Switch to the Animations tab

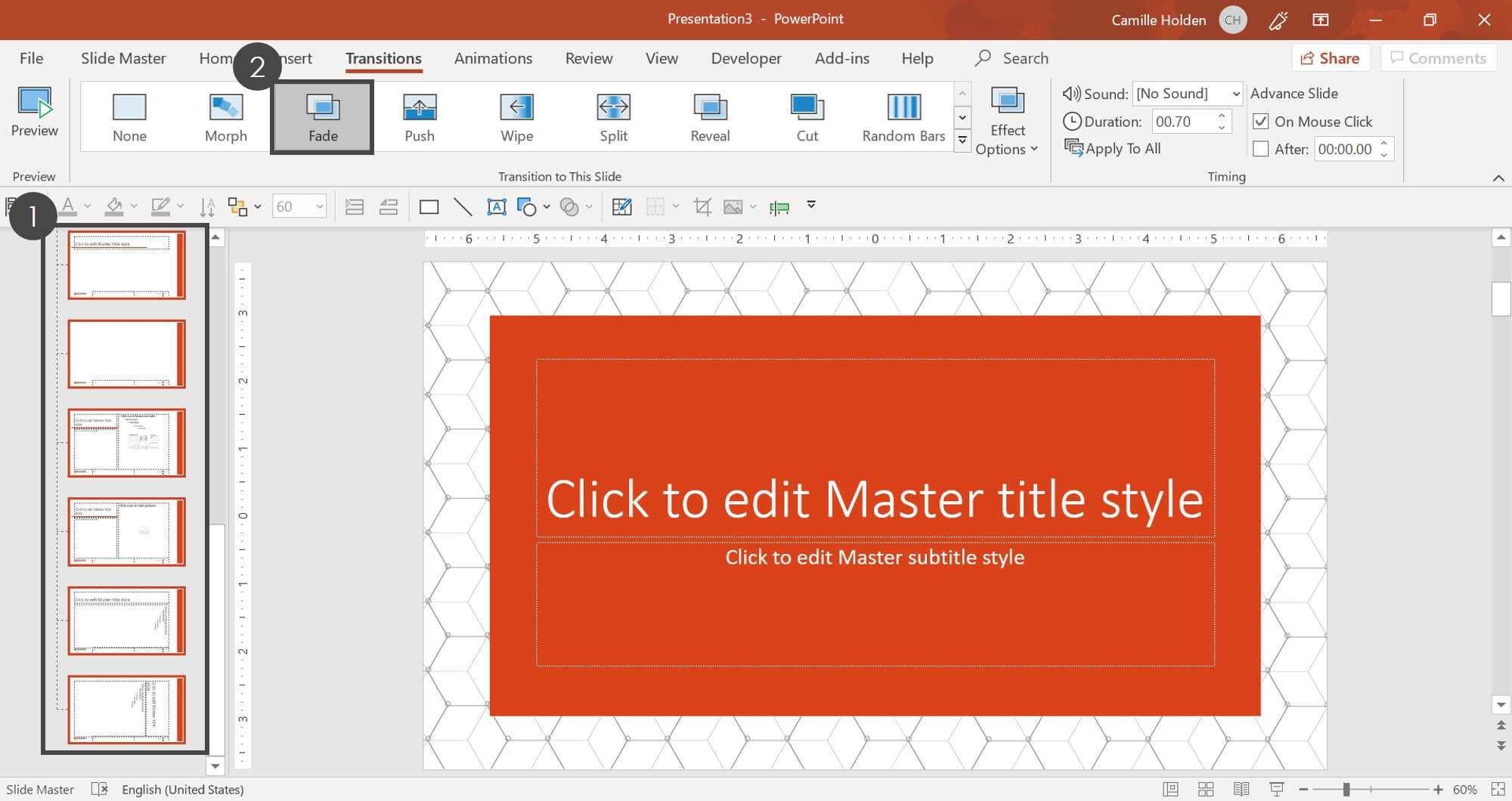[x=493, y=58]
